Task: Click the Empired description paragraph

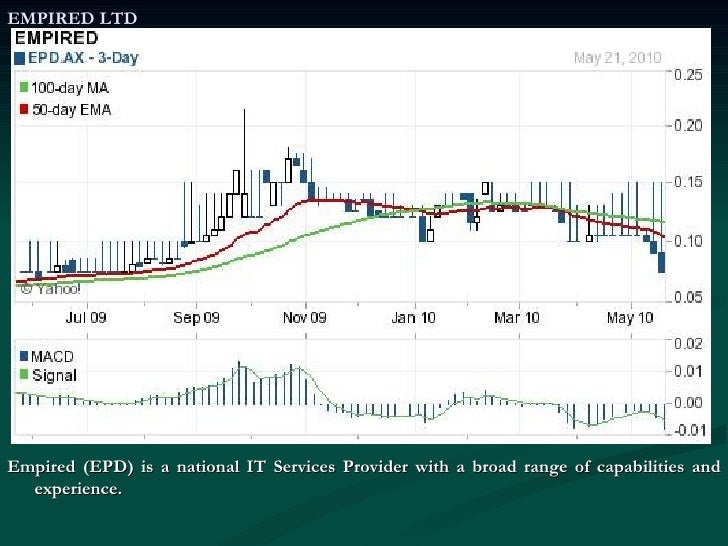Action: coord(364,477)
